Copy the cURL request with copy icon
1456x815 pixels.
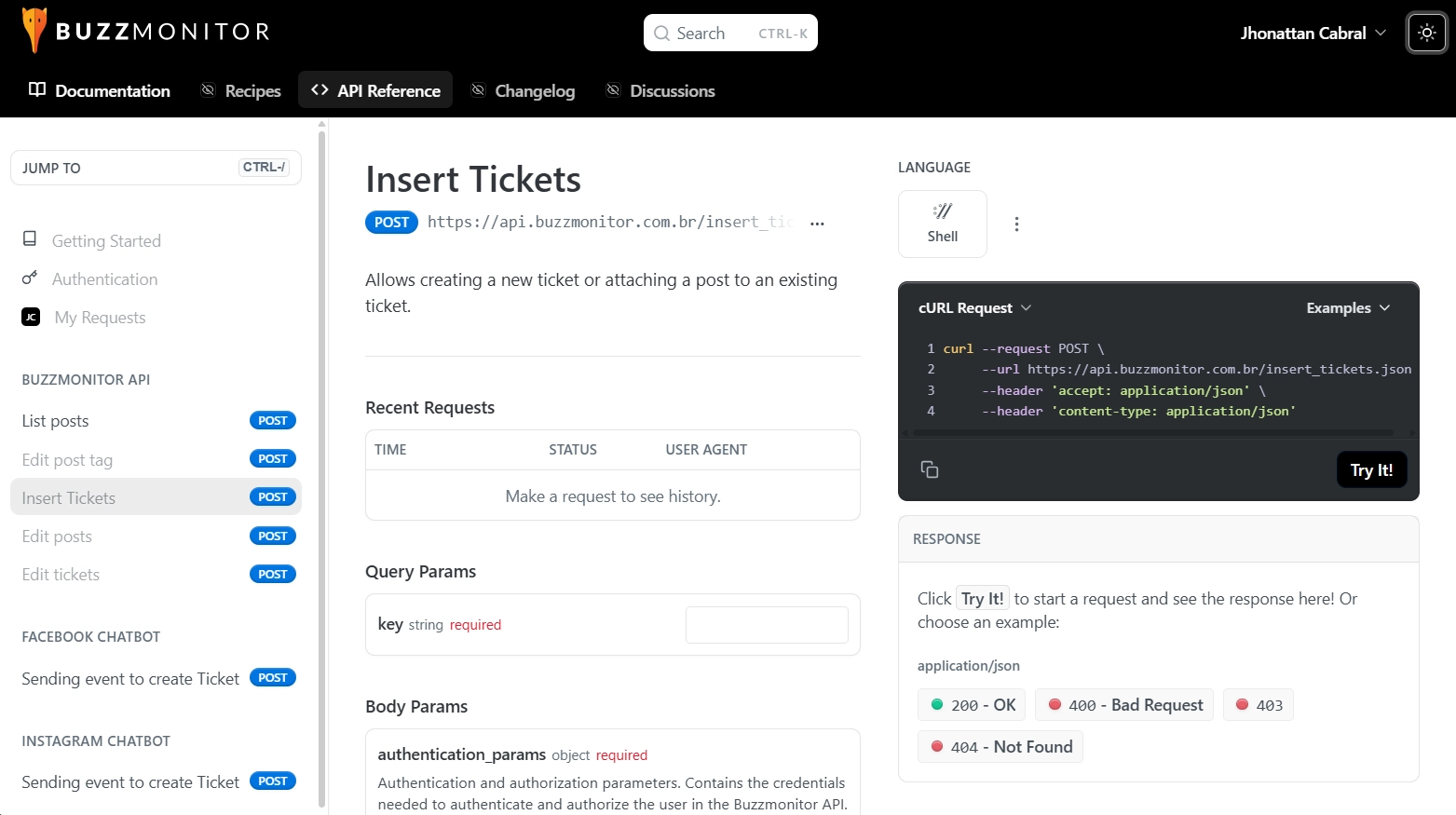pyautogui.click(x=930, y=469)
